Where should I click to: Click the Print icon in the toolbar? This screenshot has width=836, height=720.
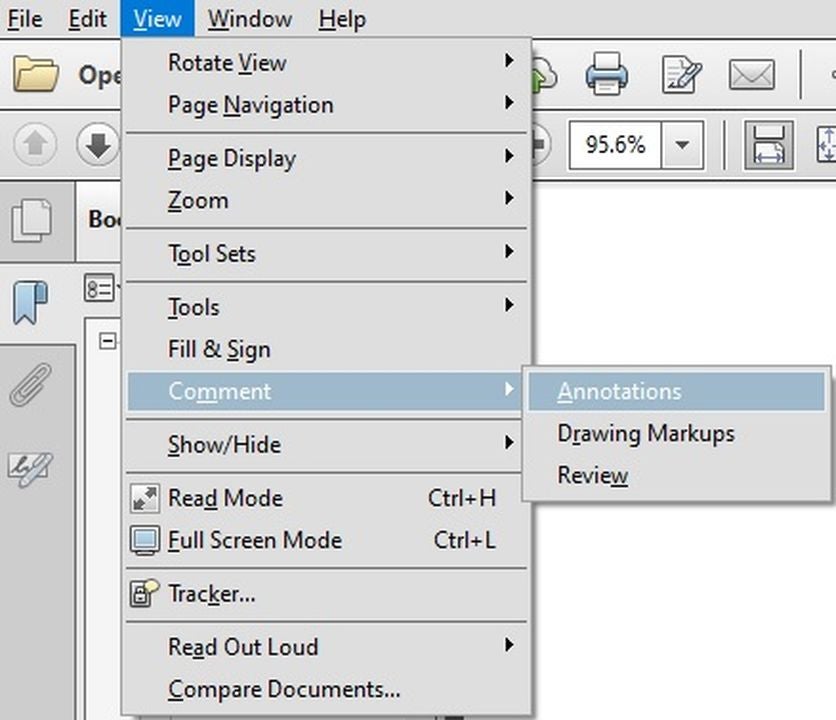tap(606, 75)
